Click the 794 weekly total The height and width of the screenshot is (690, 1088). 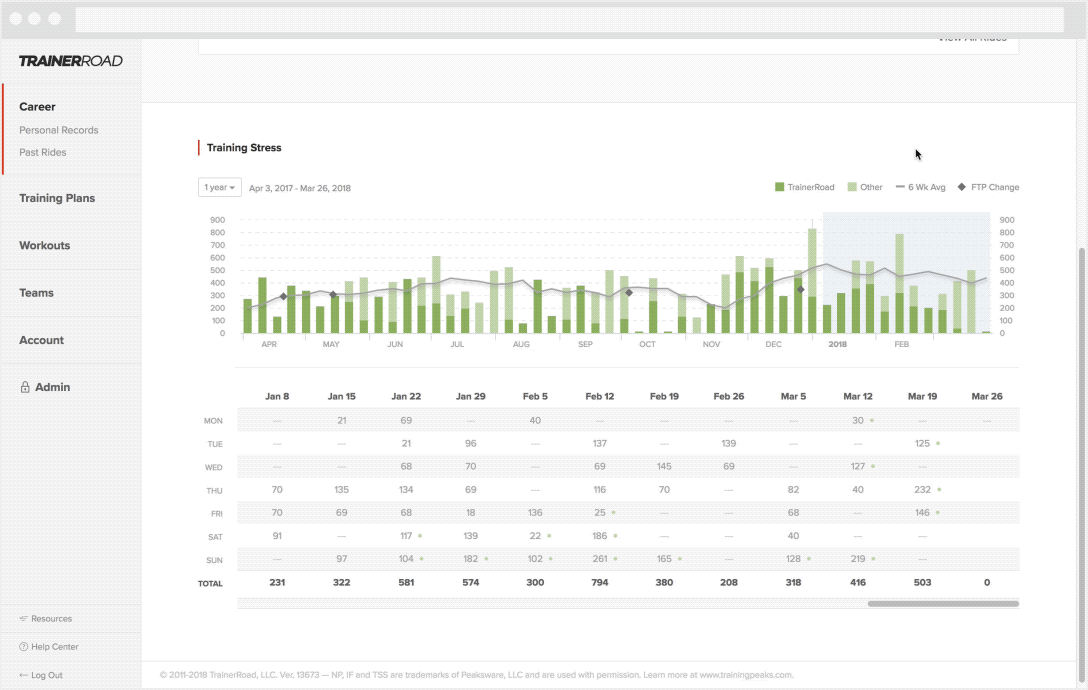[x=600, y=582]
